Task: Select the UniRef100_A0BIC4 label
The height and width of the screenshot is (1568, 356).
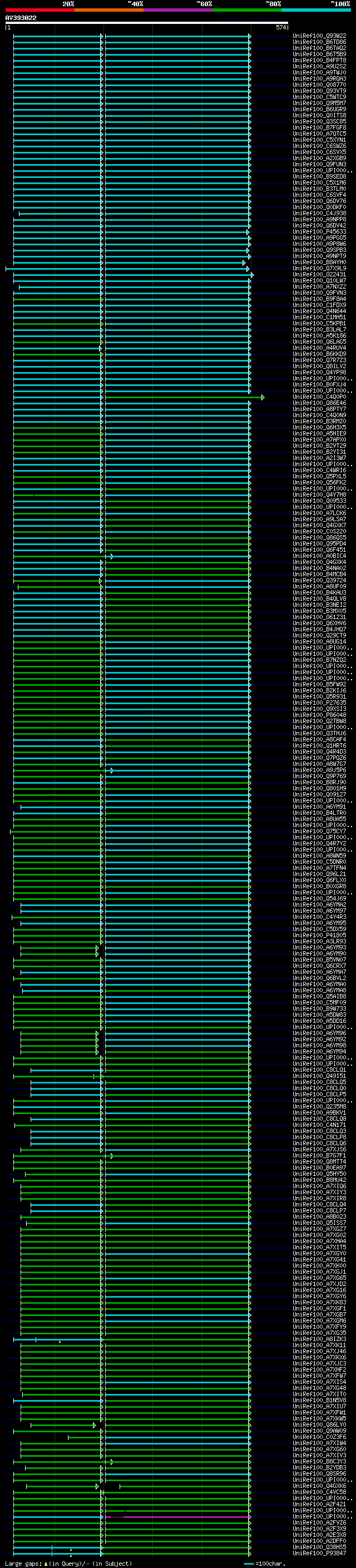Action: pos(319,556)
